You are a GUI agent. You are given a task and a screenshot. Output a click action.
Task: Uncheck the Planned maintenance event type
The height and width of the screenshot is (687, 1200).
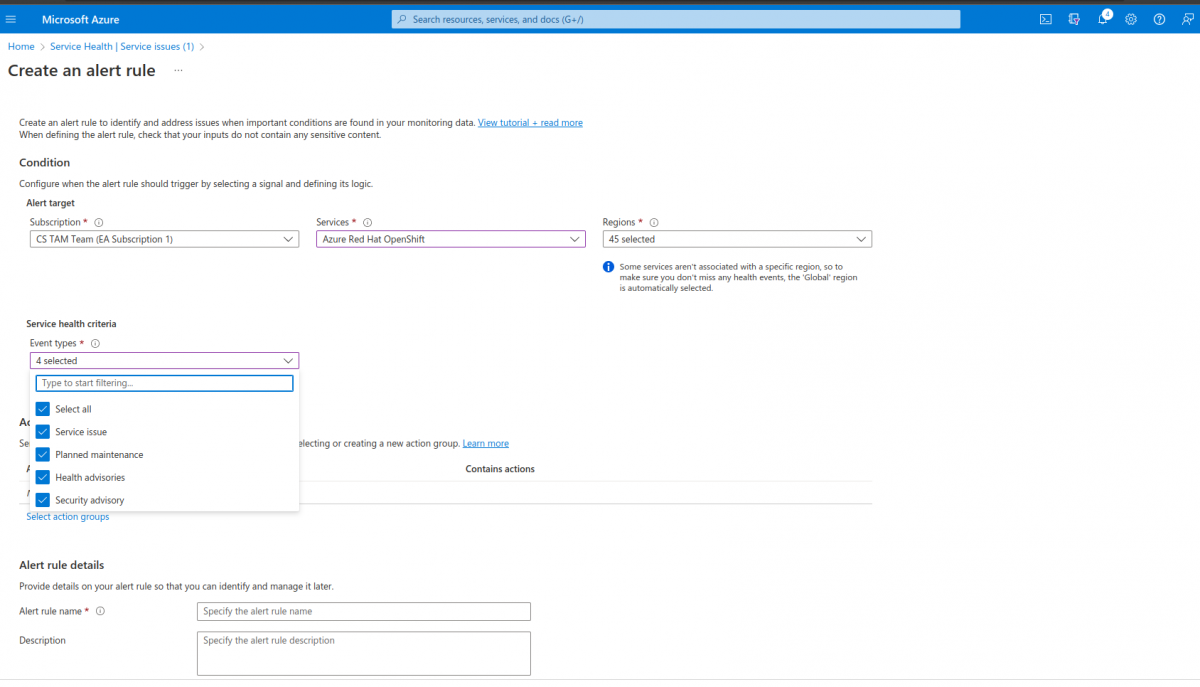(42, 454)
